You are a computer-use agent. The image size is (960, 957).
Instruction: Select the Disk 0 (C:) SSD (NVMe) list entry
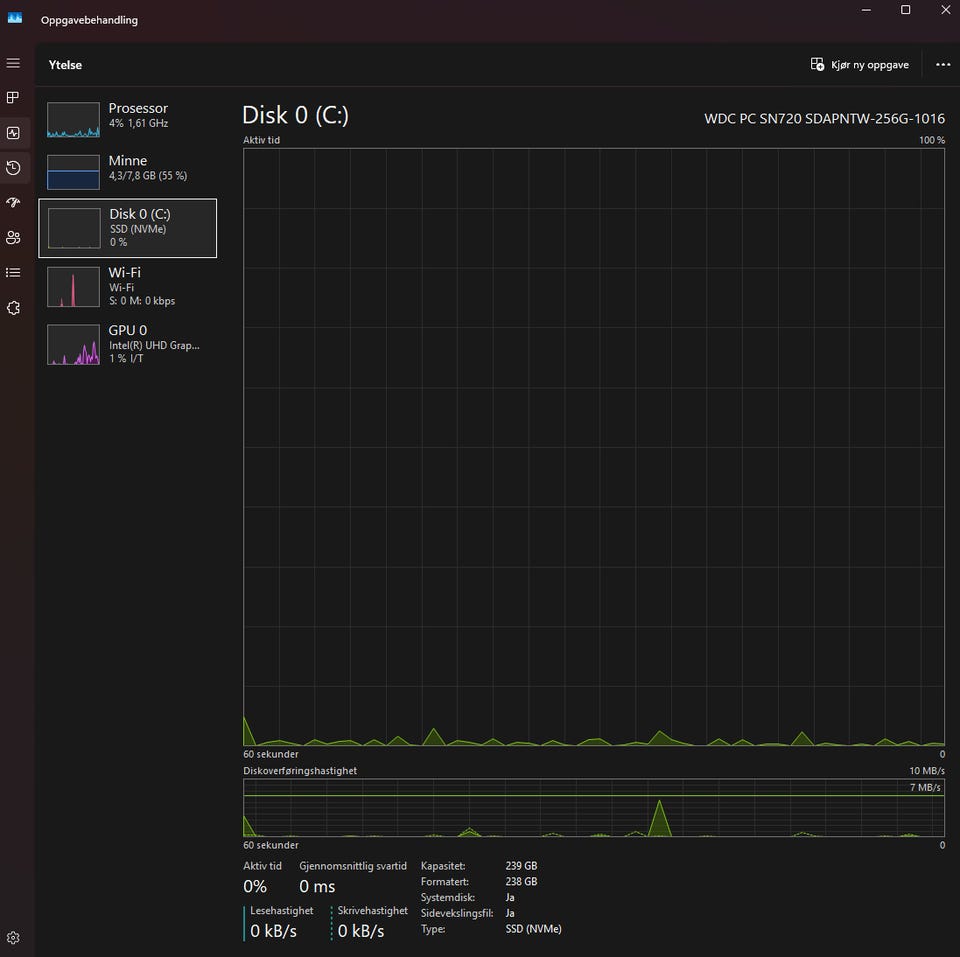point(127,228)
